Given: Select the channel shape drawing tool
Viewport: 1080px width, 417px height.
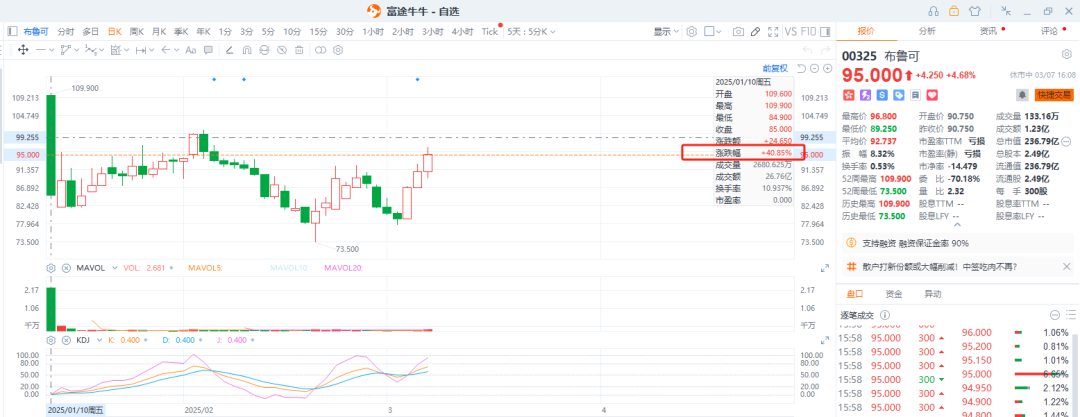Looking at the screenshot, I should (66, 50).
